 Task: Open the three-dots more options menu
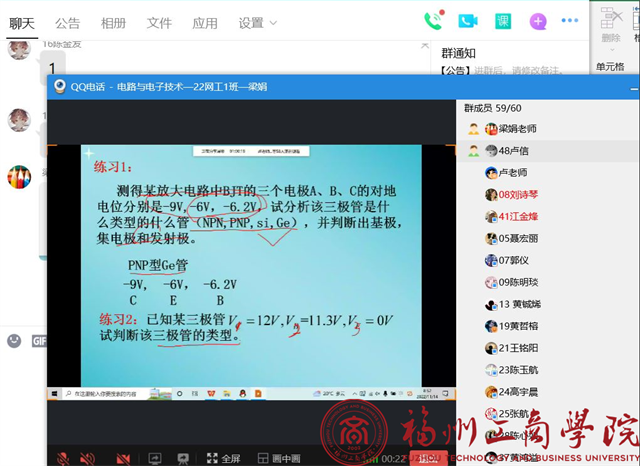[570, 21]
